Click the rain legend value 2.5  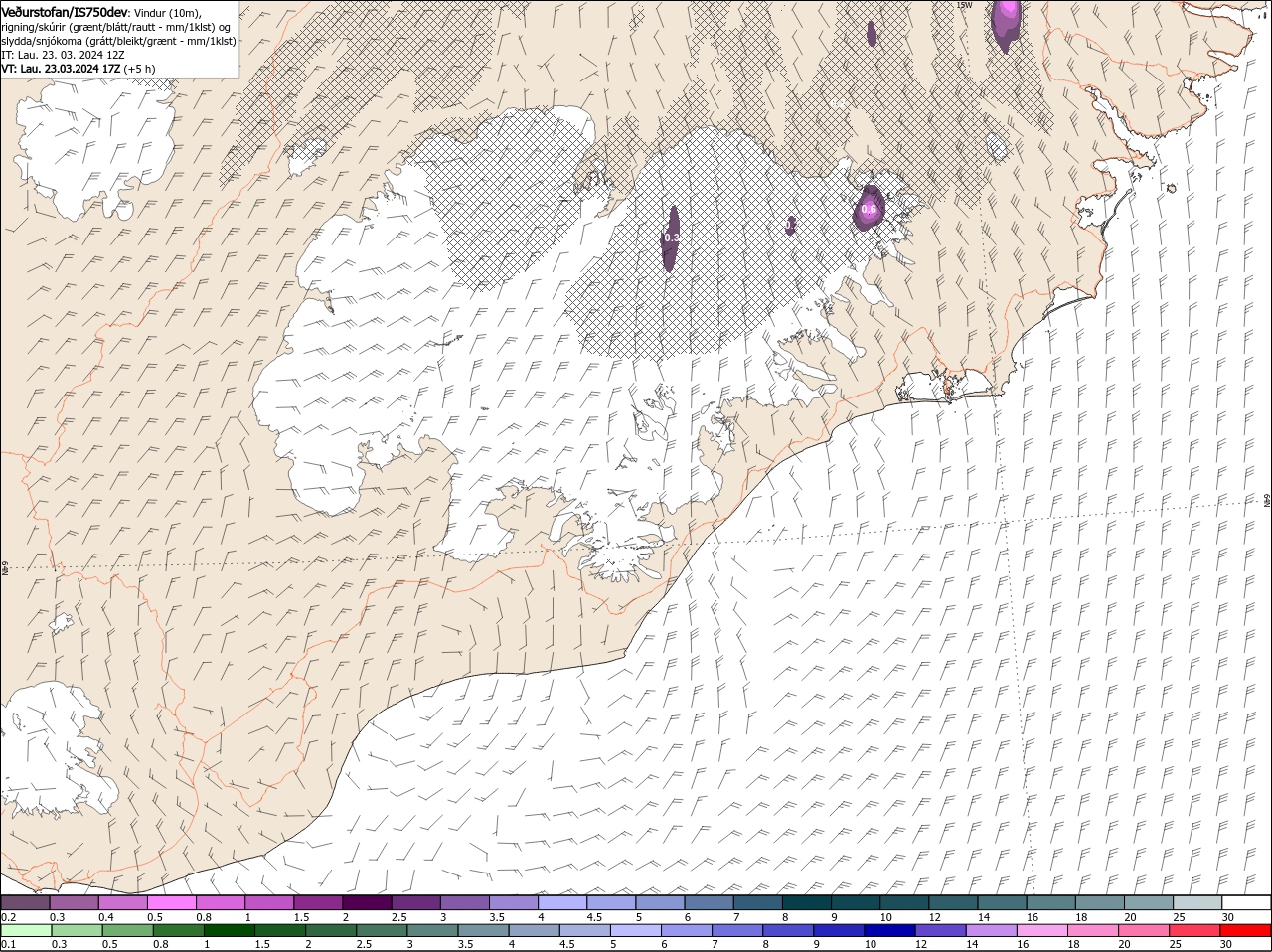[x=364, y=945]
